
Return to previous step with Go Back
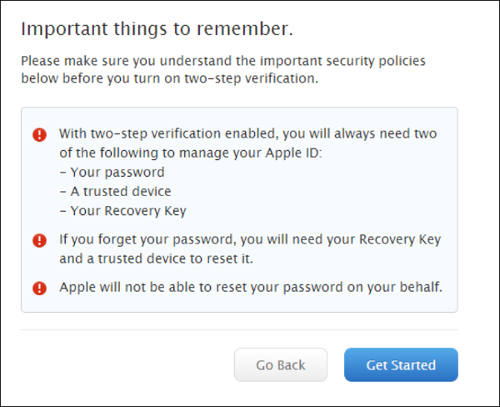point(281,365)
